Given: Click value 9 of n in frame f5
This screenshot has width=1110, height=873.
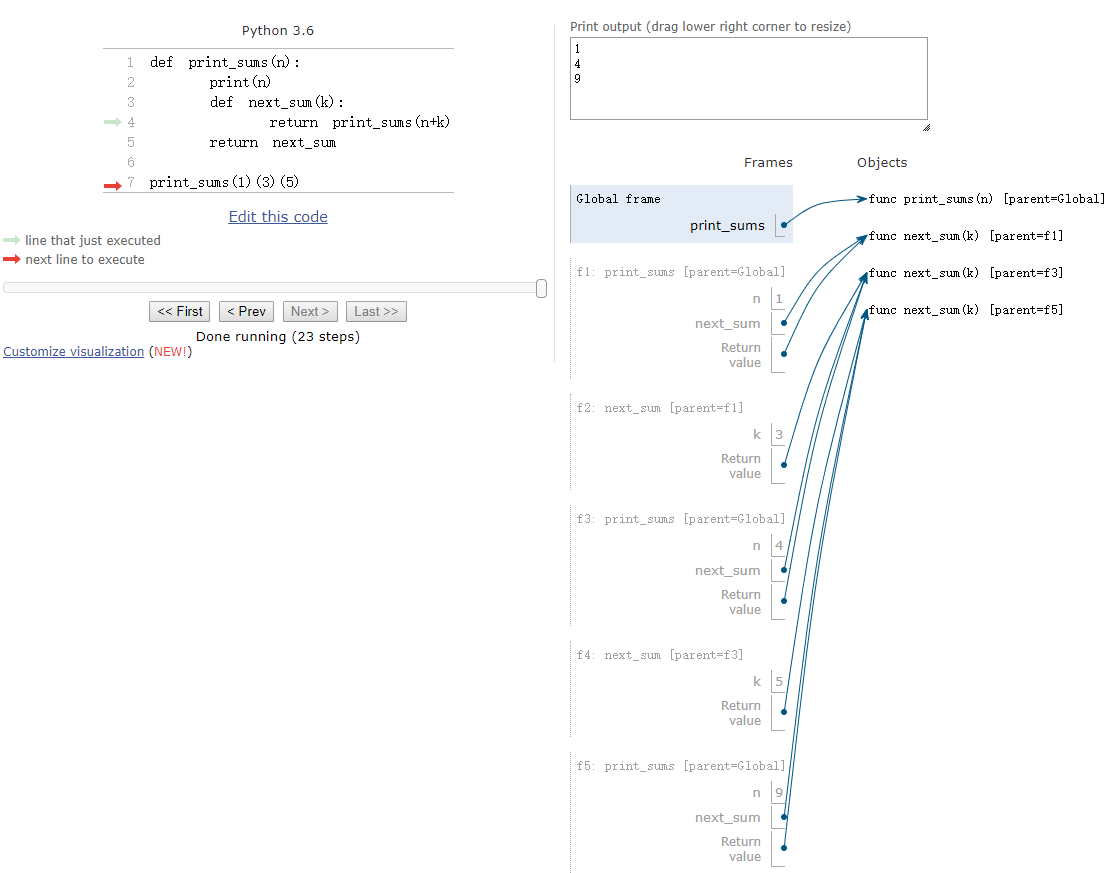Looking at the screenshot, I should (x=779, y=793).
